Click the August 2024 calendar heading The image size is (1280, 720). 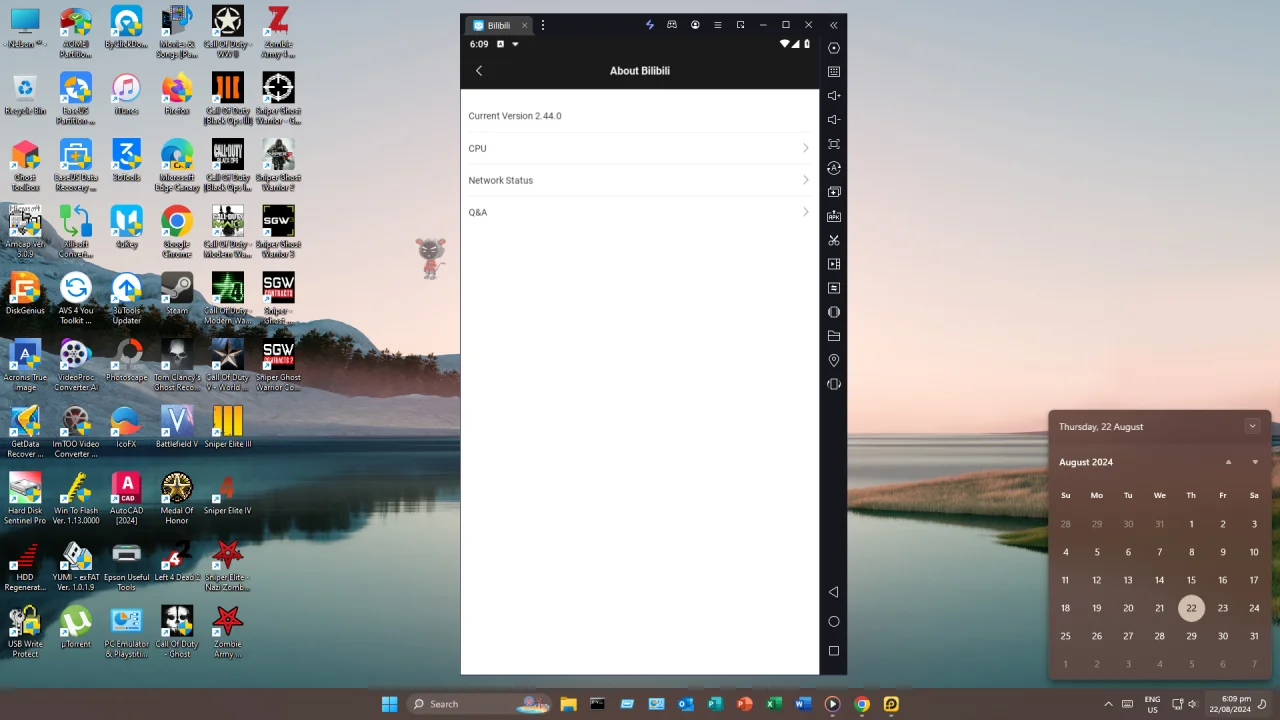1086,462
